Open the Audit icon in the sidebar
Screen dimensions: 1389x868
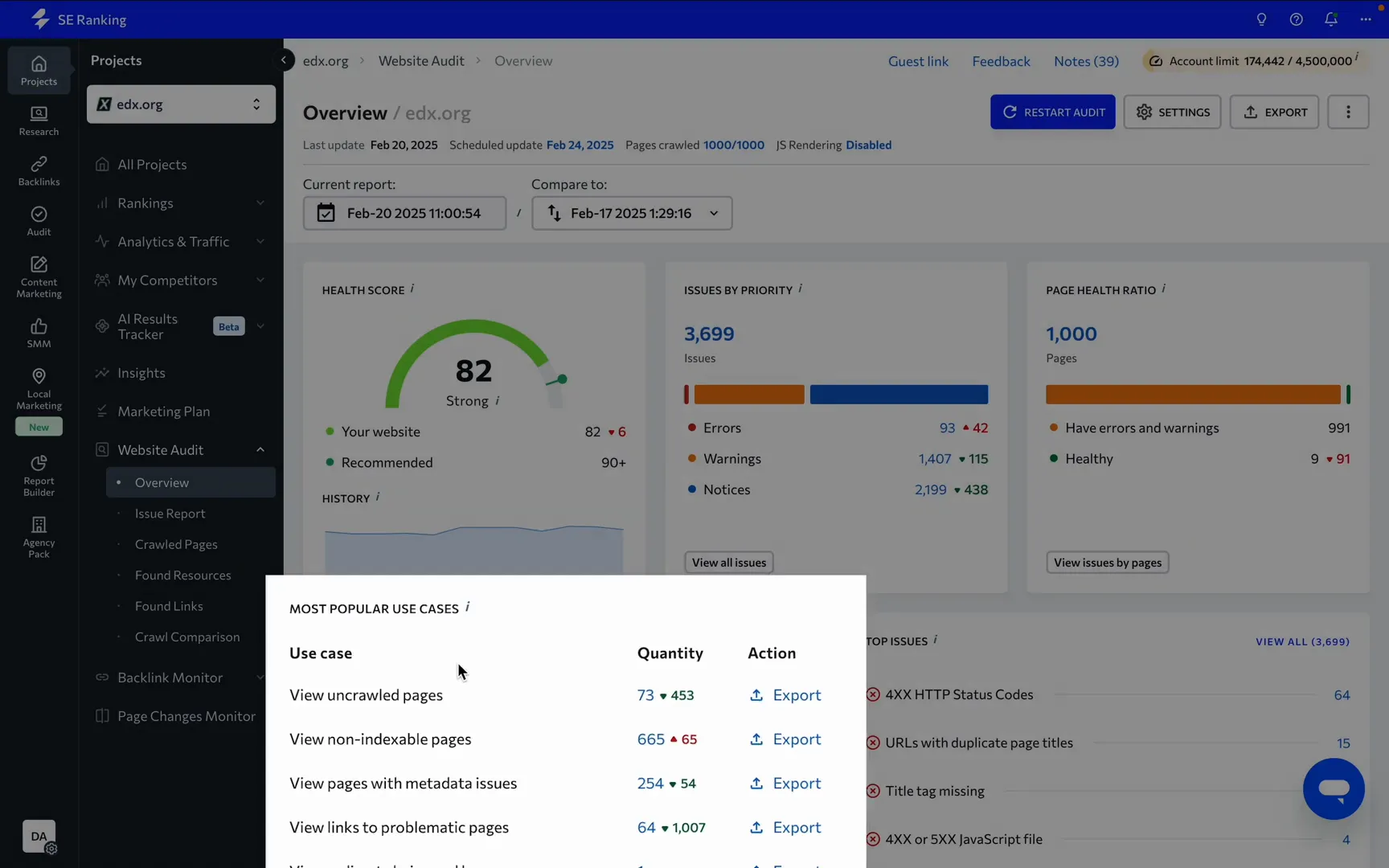tap(39, 220)
